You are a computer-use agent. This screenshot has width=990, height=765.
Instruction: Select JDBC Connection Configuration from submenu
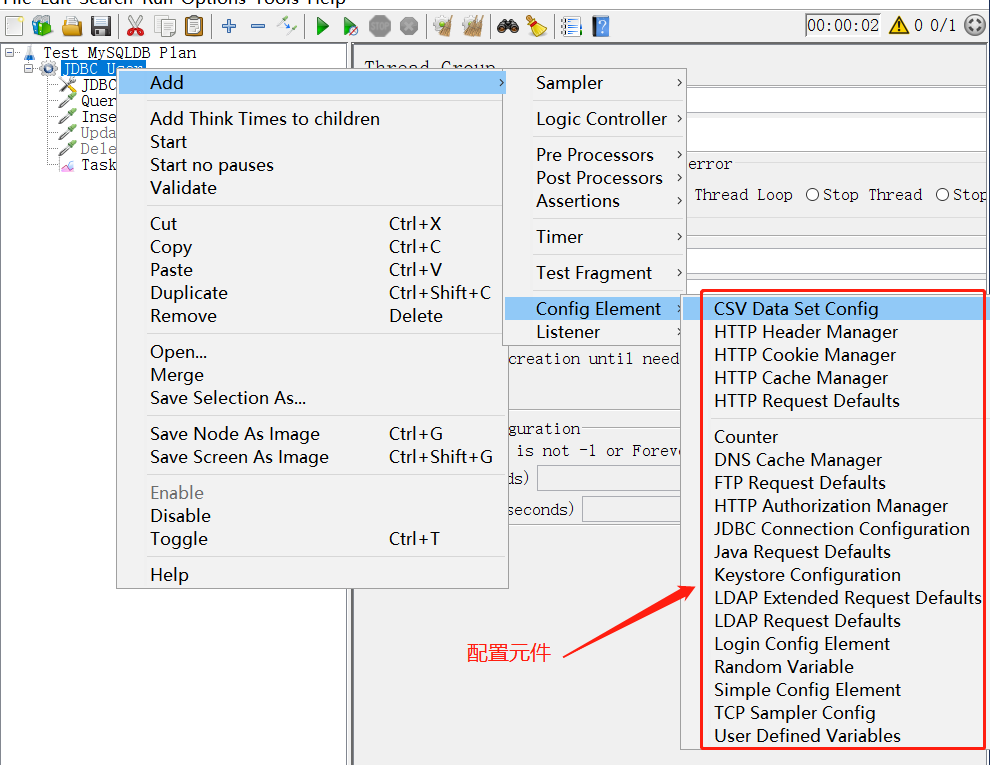841,529
